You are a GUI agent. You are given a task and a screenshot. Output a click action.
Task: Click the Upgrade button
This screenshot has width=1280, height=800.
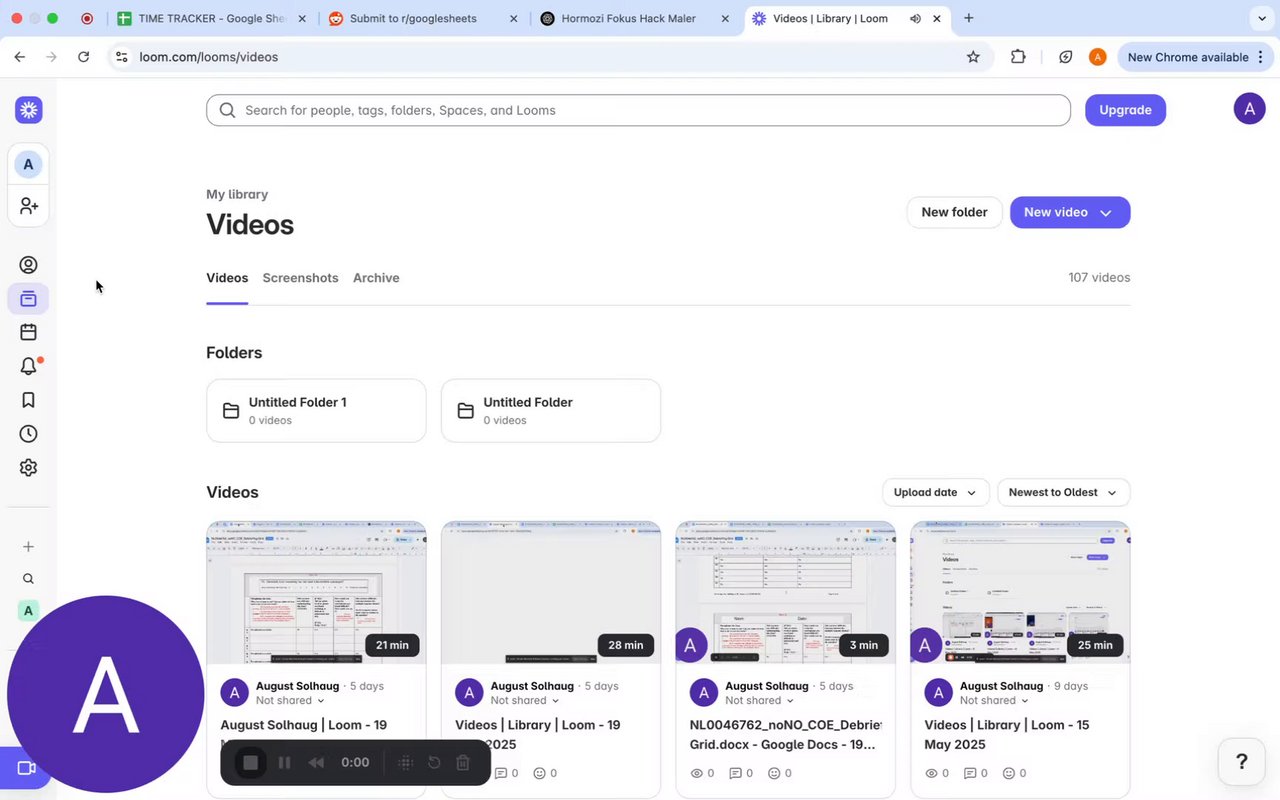1125,110
